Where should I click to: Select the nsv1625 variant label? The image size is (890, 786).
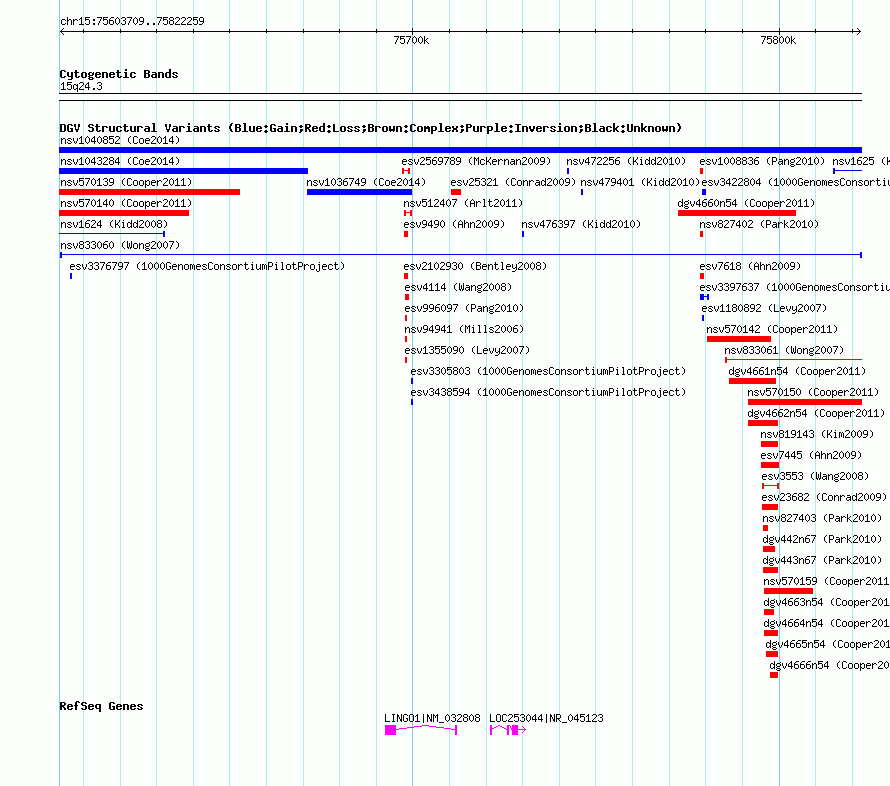860,161
